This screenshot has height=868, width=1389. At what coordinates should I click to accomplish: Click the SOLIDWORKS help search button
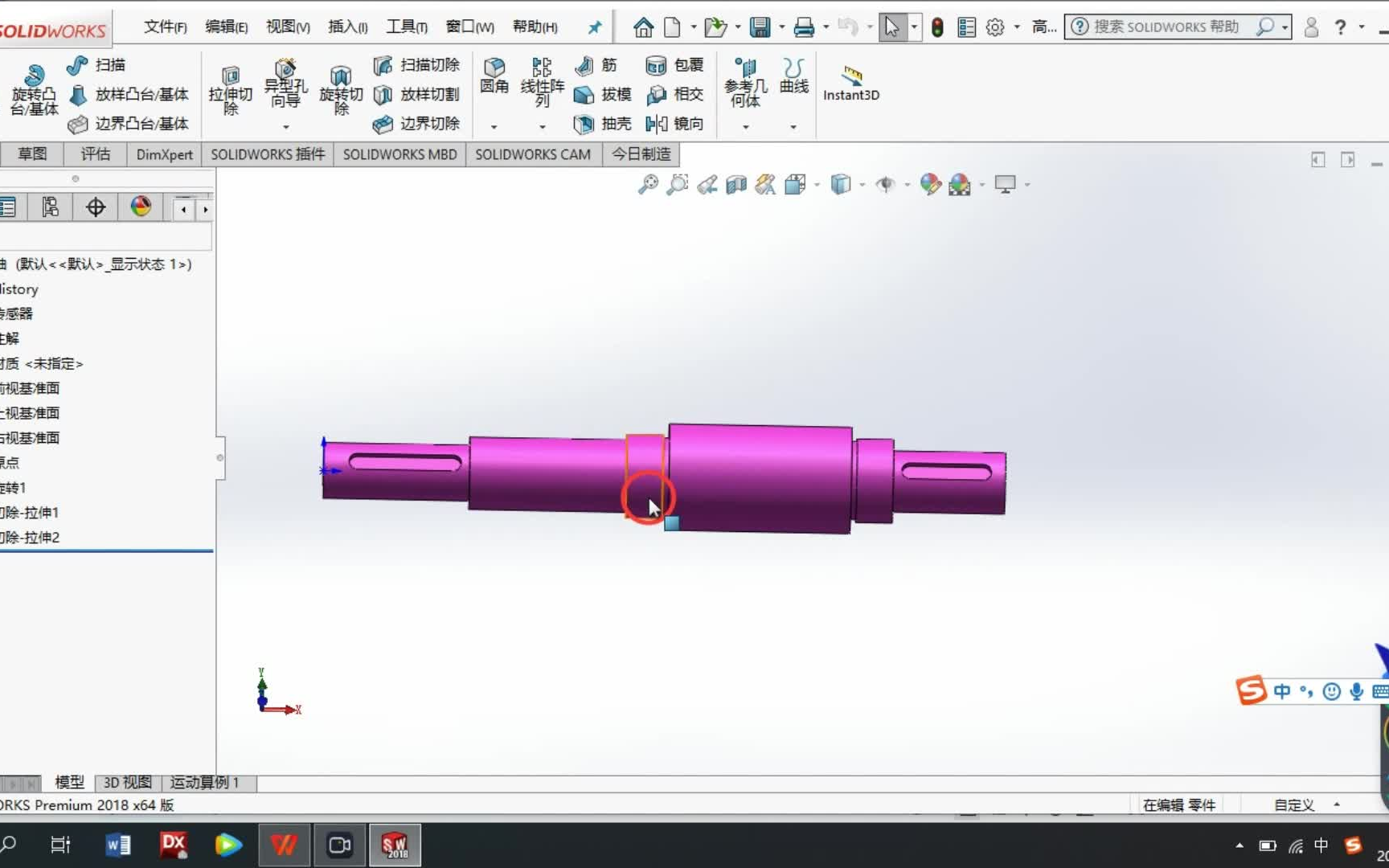point(1268,27)
